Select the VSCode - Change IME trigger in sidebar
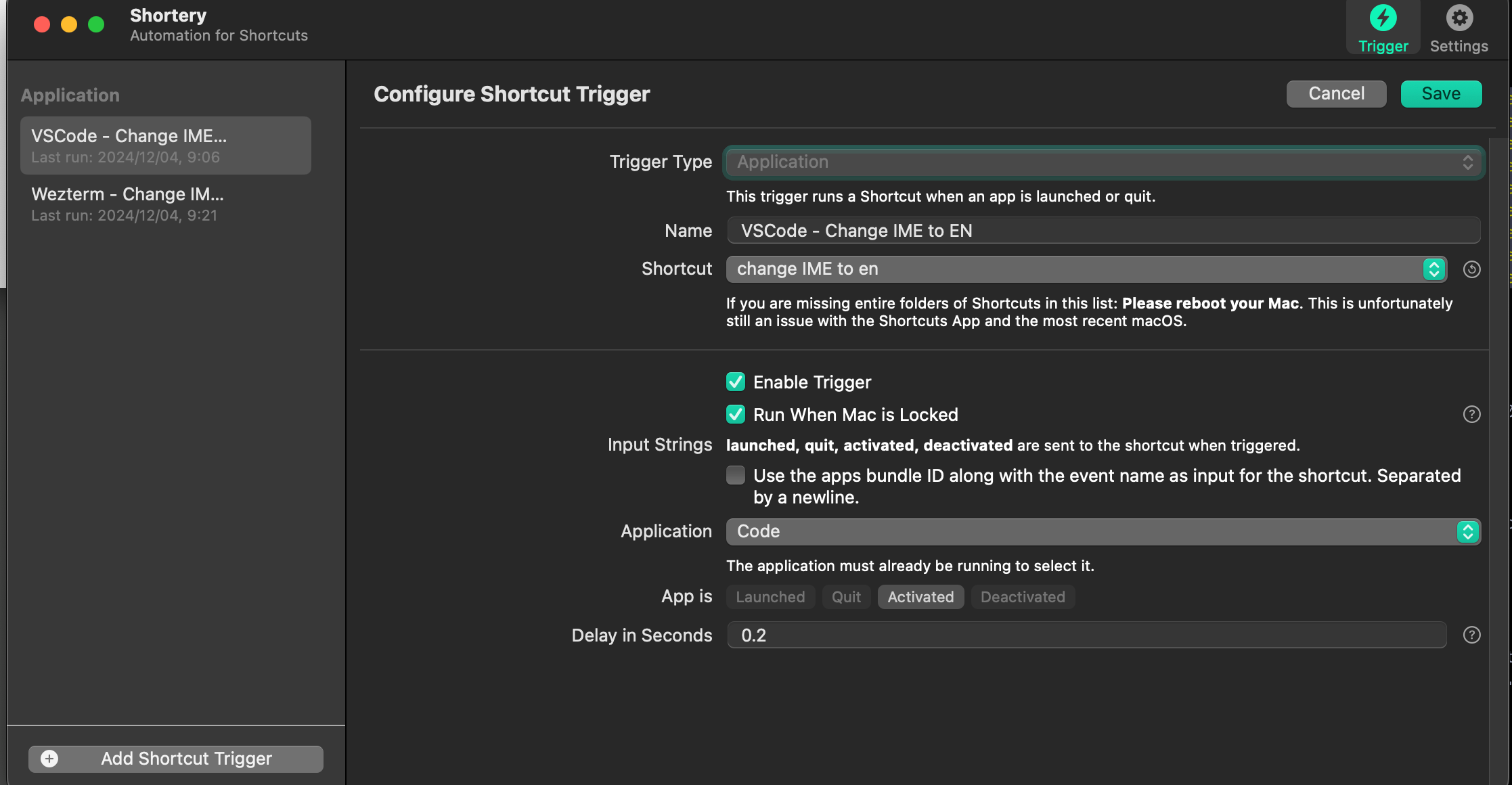This screenshot has height=785, width=1512. click(166, 145)
